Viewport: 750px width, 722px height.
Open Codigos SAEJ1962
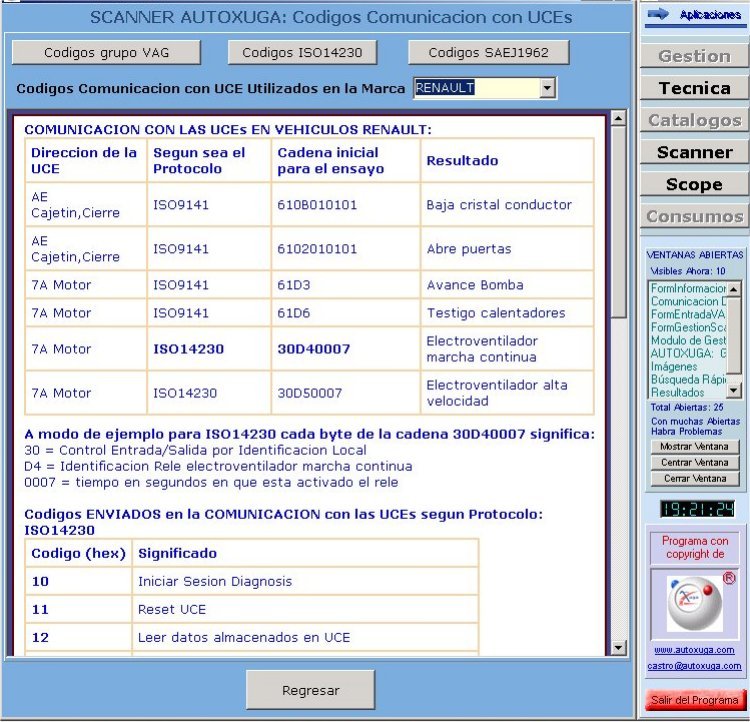[x=488, y=52]
